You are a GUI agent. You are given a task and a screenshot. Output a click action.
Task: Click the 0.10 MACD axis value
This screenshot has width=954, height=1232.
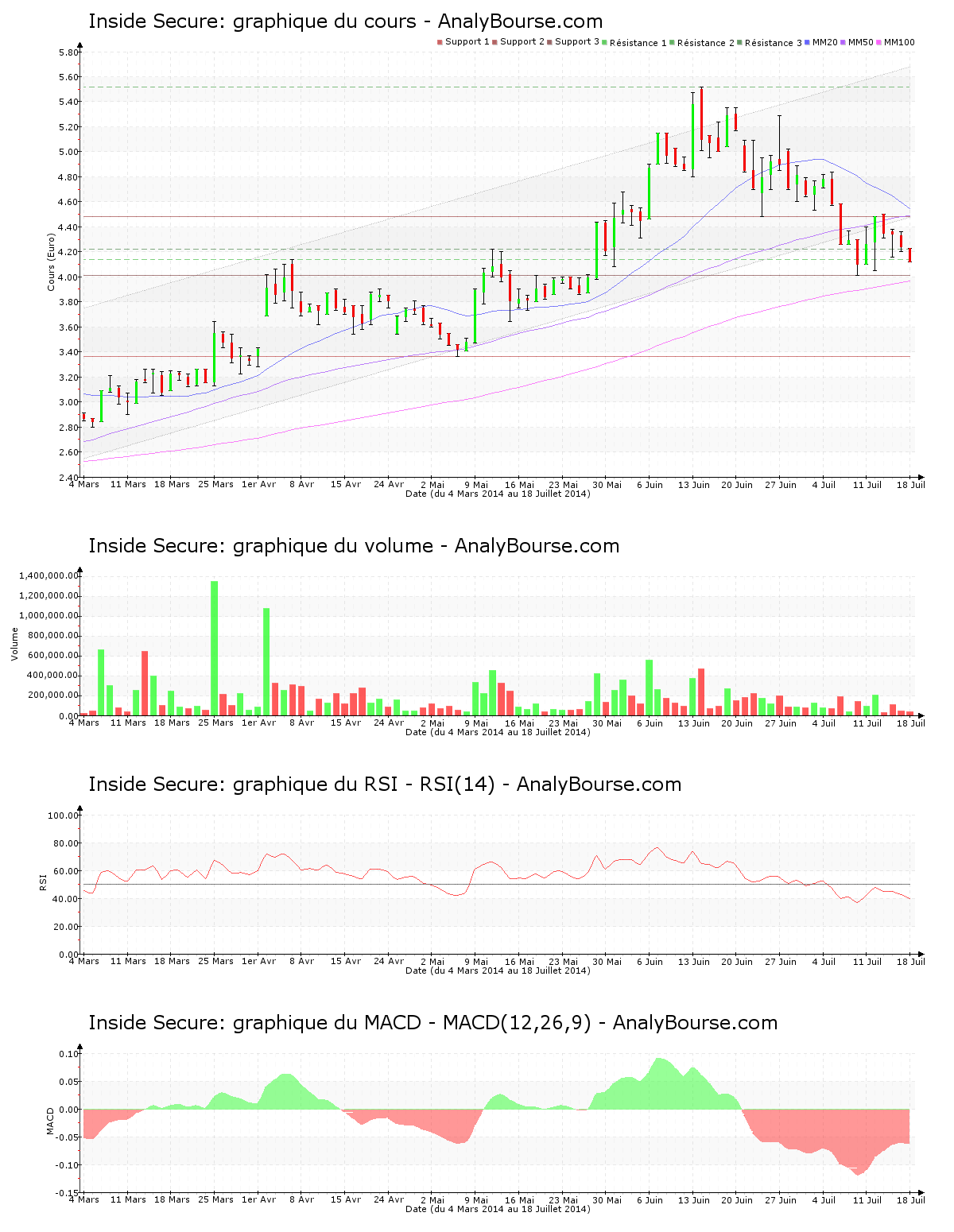(69, 1054)
